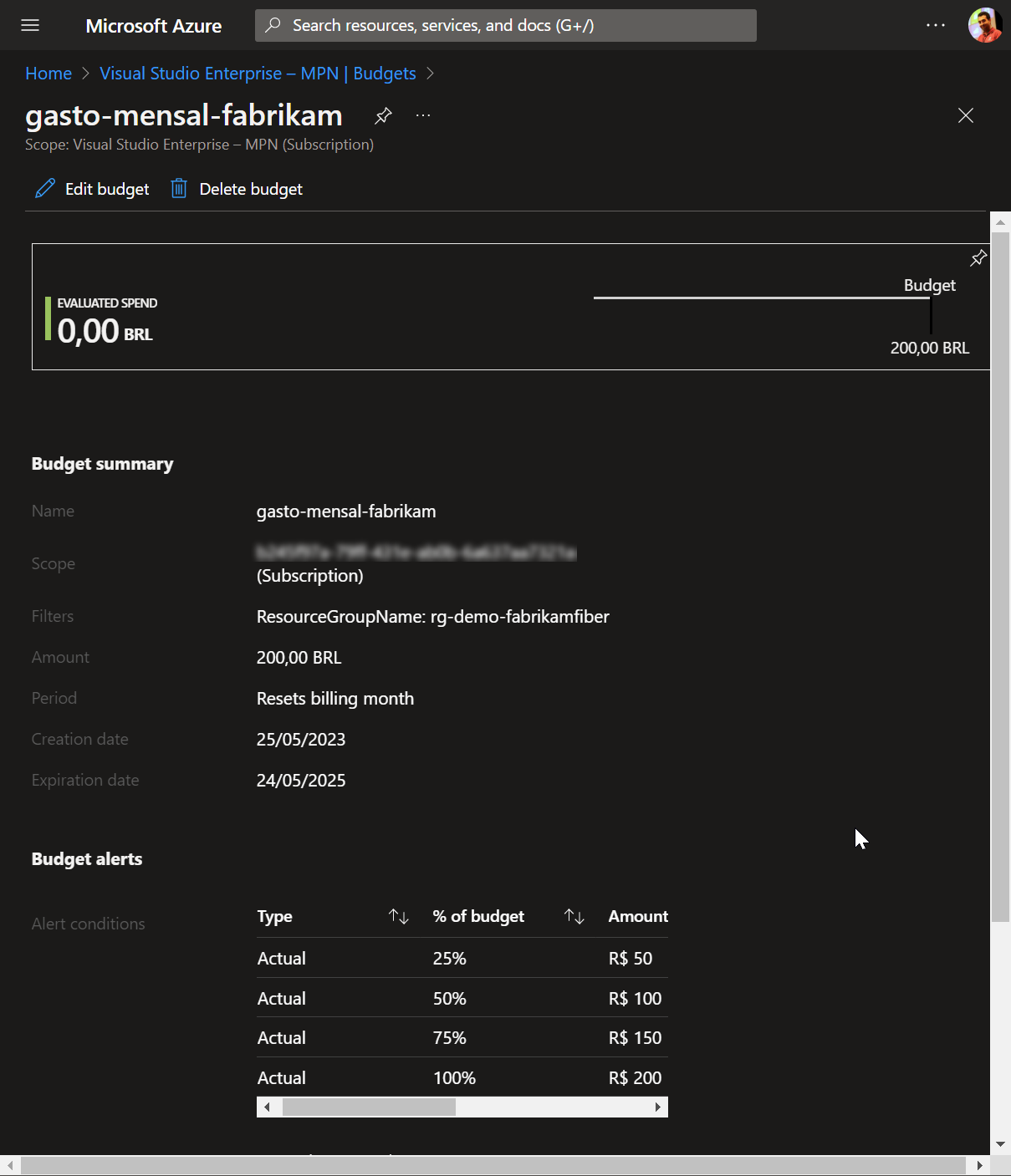Click the 200,00 BRL amount in summary

click(x=299, y=658)
